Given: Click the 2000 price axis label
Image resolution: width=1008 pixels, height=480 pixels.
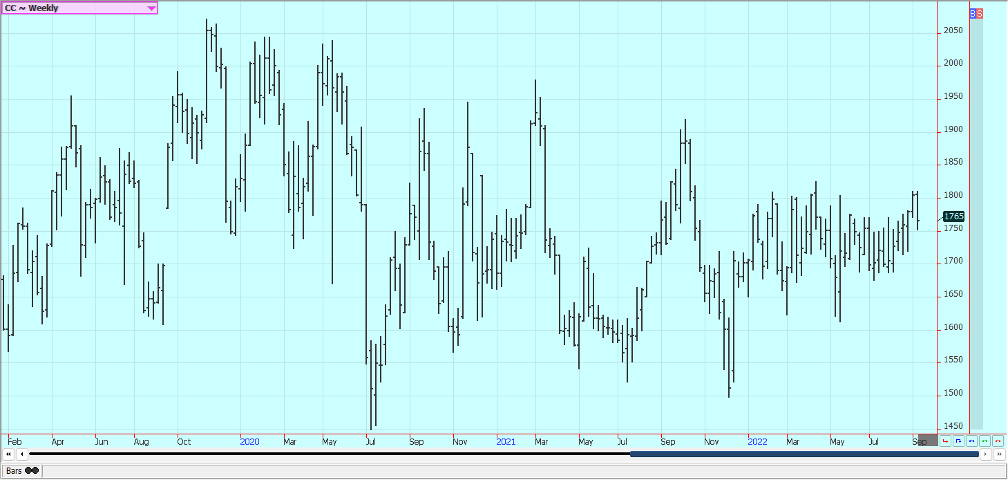Looking at the screenshot, I should pos(953,64).
